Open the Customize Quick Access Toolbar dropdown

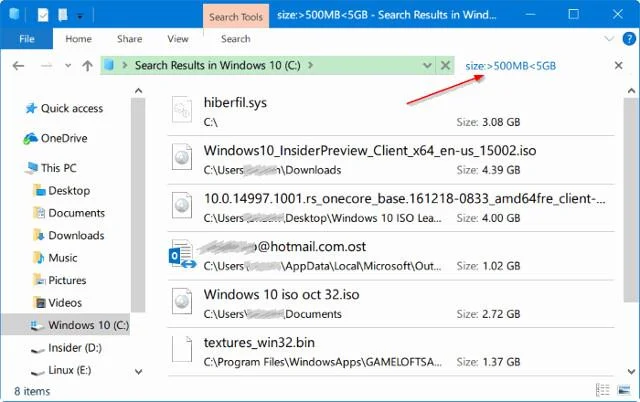click(80, 16)
